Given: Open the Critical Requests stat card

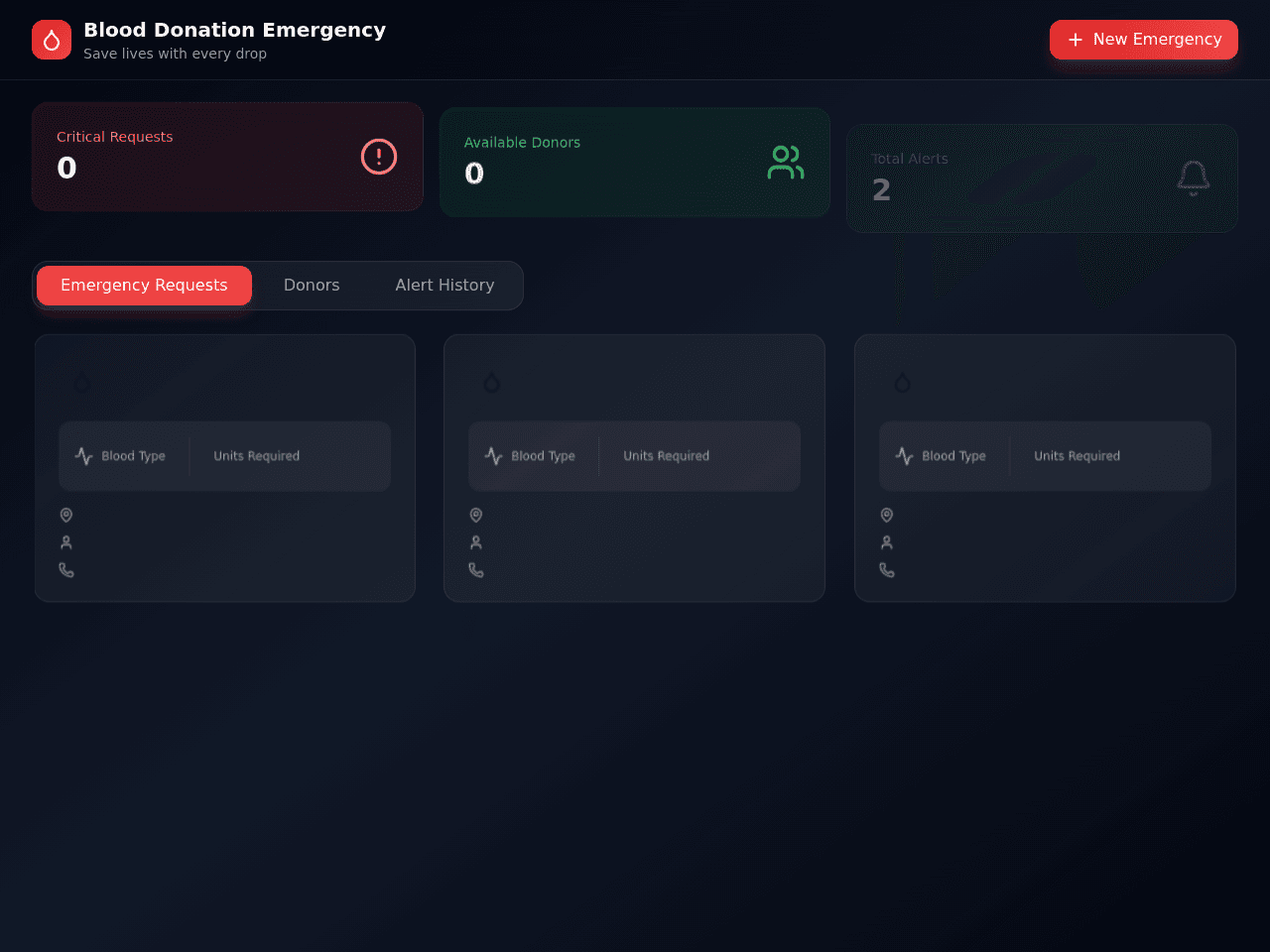Looking at the screenshot, I should (x=227, y=157).
